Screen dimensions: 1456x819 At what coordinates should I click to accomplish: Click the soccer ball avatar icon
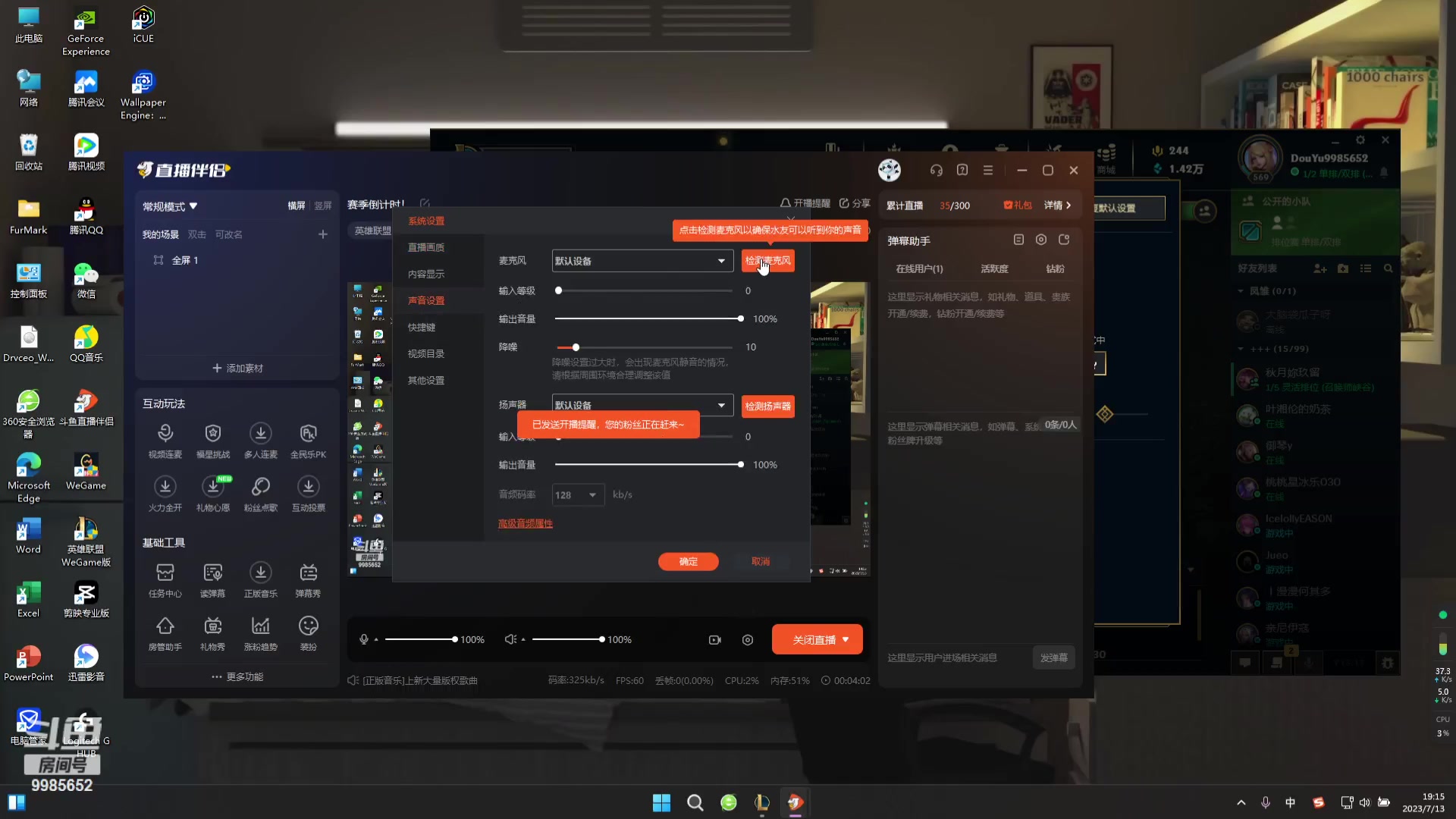[890, 170]
